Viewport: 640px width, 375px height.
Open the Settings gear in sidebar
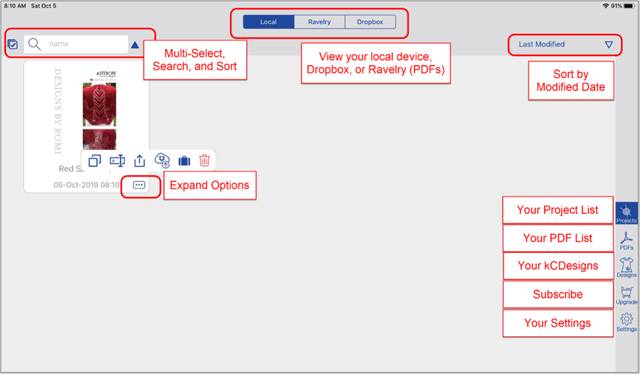pos(627,322)
